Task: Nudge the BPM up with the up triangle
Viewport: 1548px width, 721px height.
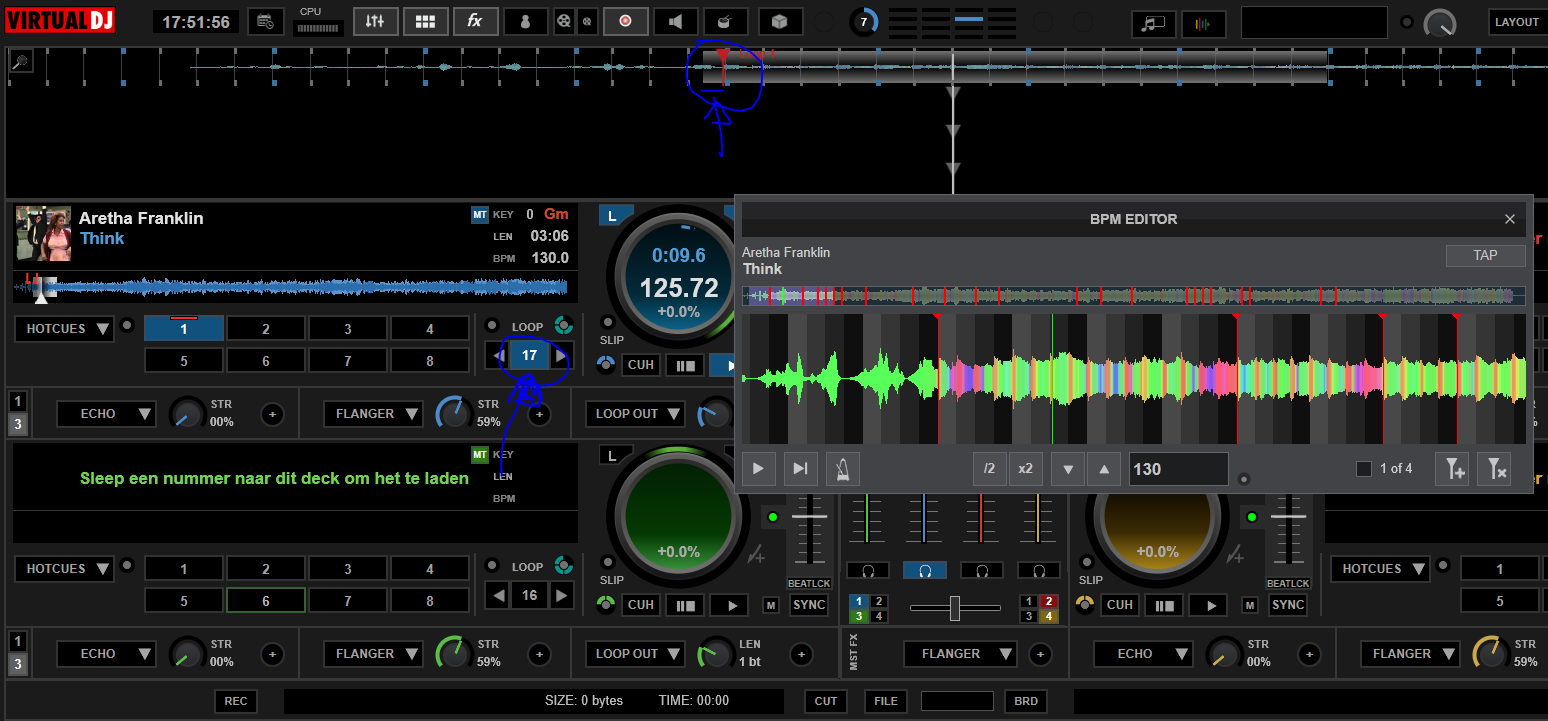Action: [x=1104, y=468]
